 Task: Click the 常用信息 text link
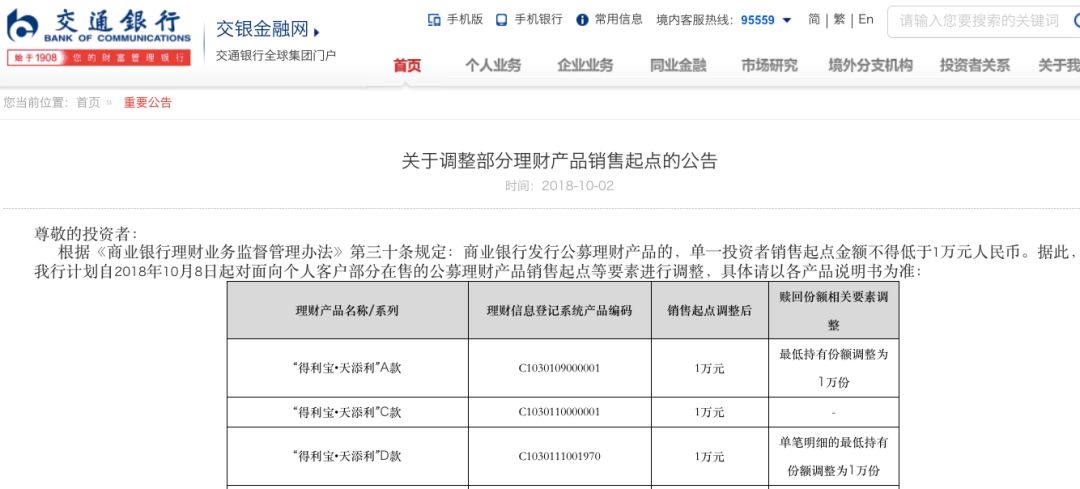pos(619,20)
